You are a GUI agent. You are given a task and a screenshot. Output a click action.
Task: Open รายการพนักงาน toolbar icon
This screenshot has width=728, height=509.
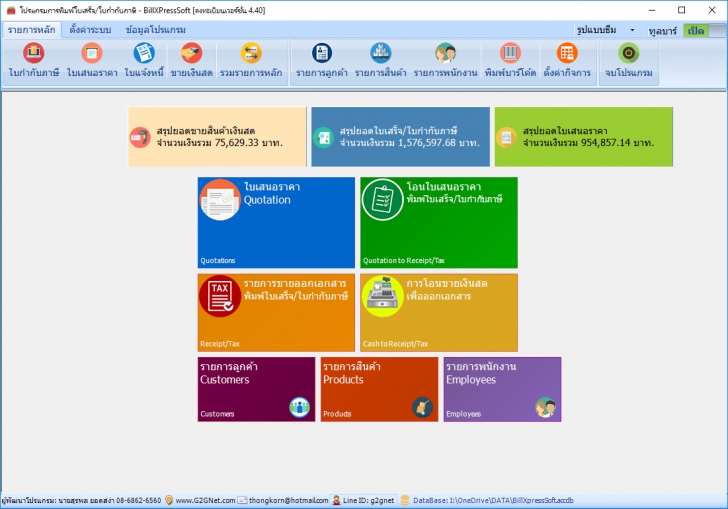[x=445, y=53]
